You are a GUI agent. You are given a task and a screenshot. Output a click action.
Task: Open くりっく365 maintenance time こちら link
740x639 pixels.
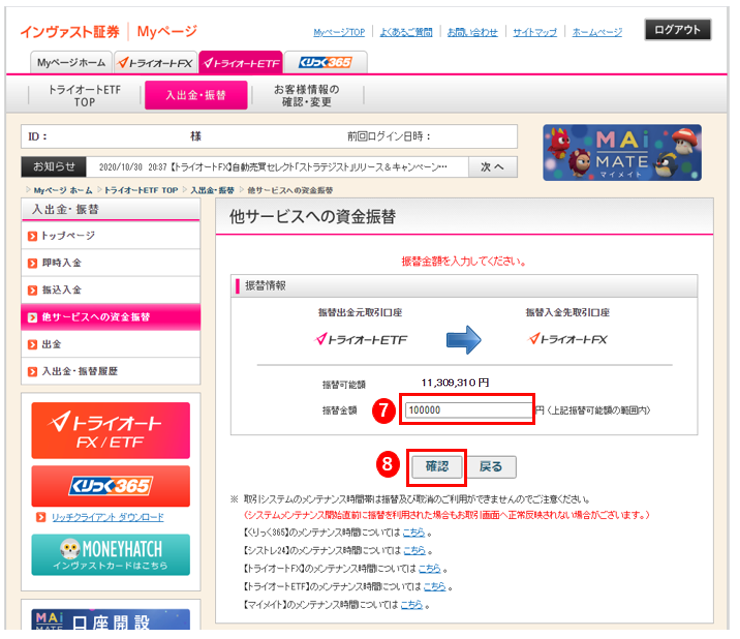pos(414,532)
